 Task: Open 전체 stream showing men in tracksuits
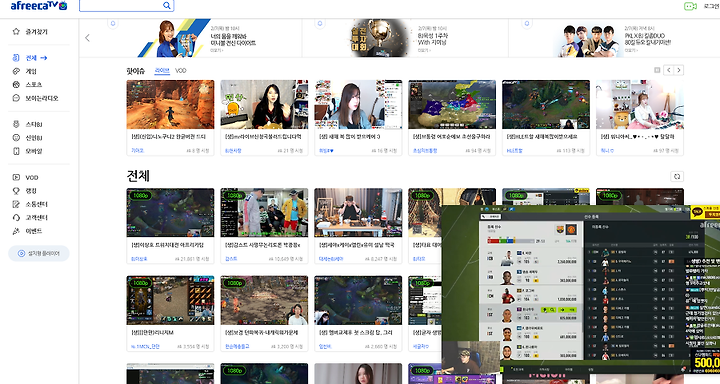tap(264, 213)
